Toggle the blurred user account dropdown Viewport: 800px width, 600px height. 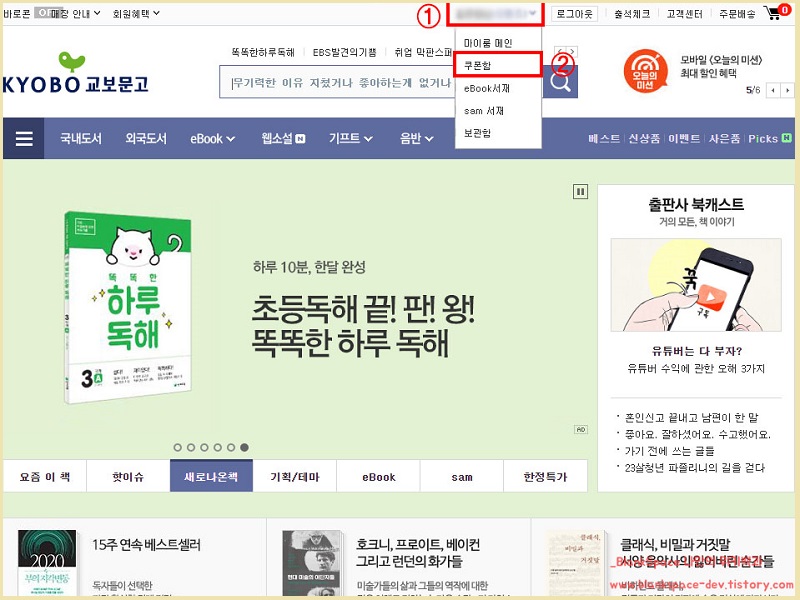[x=495, y=14]
